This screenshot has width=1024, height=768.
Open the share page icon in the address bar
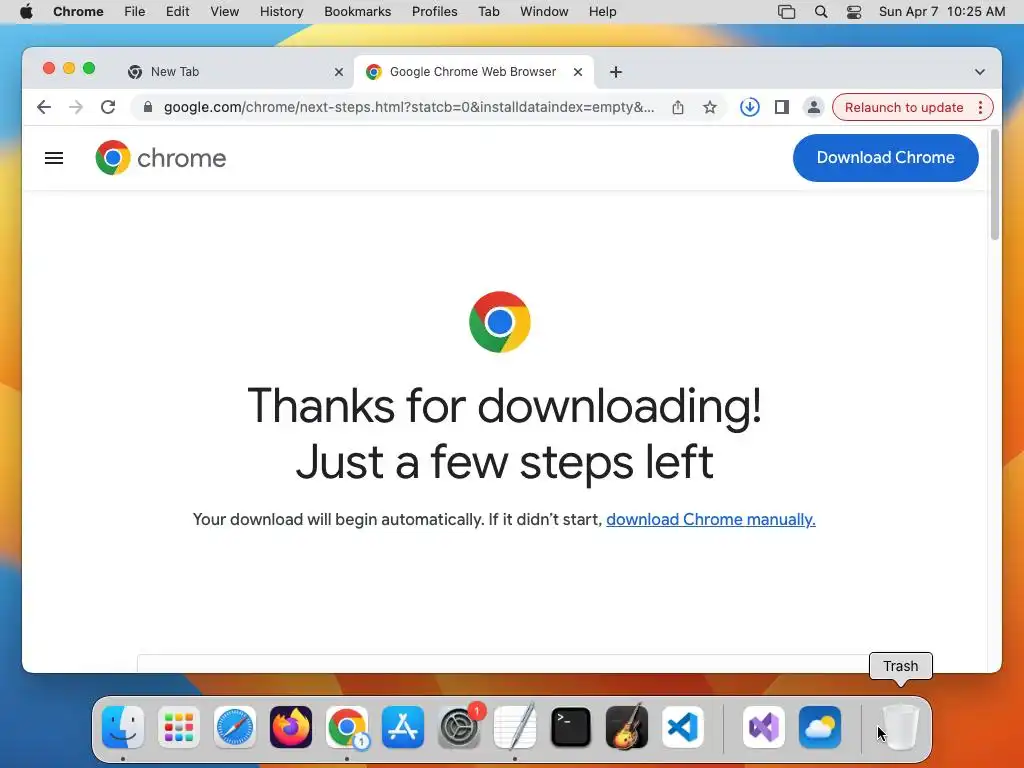[x=678, y=107]
